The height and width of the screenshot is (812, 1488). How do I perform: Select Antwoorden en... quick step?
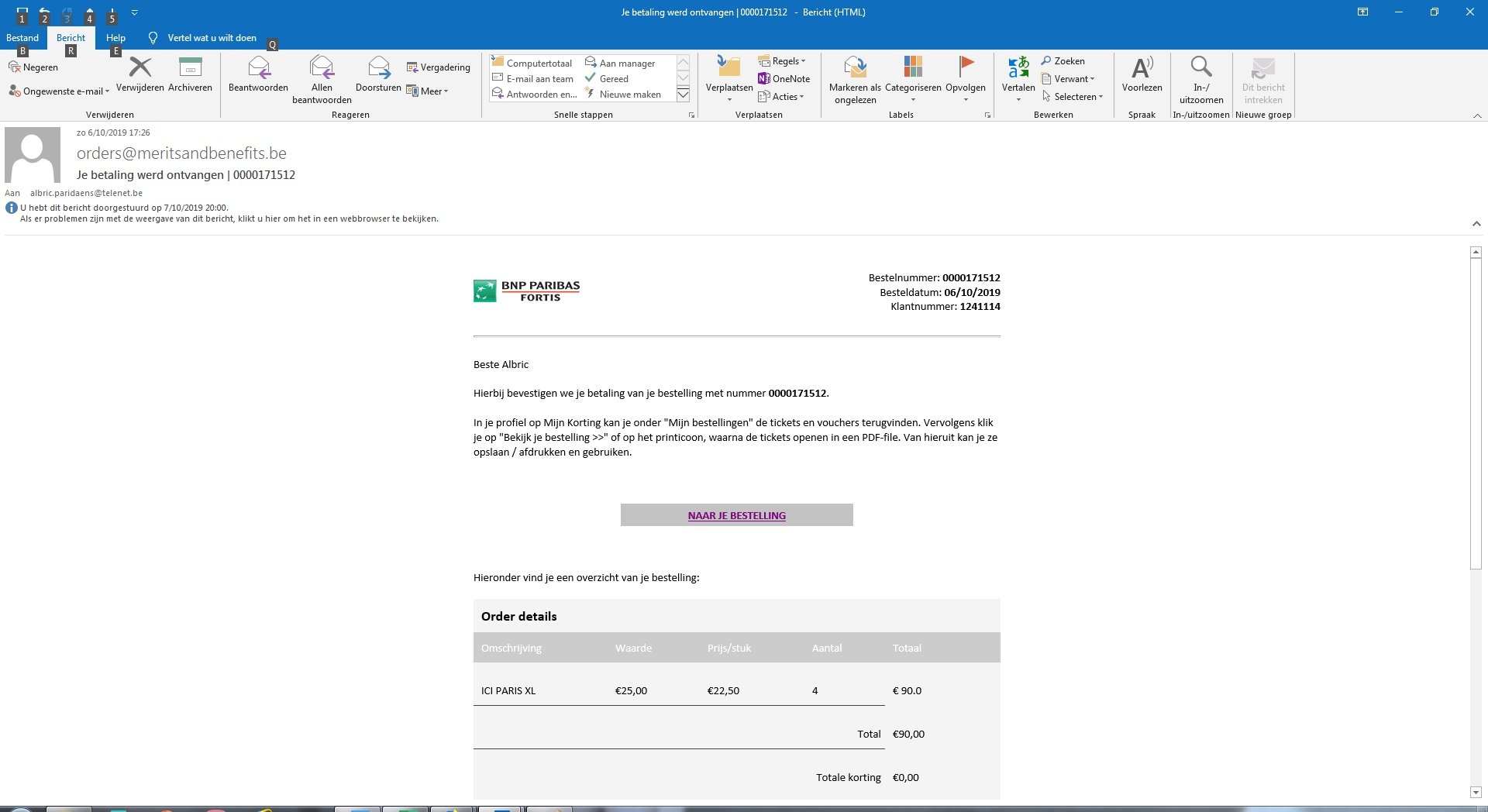(535, 94)
